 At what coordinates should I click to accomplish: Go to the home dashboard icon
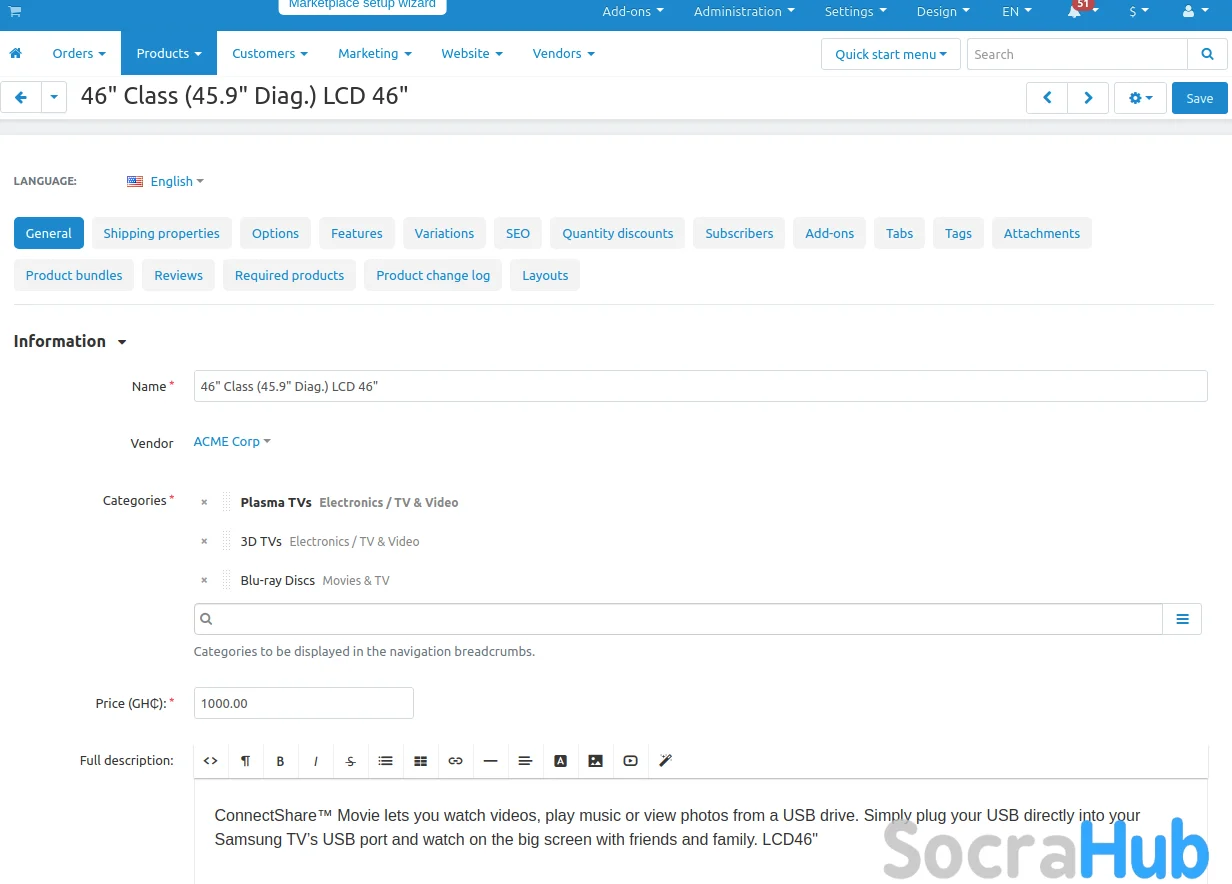coord(16,53)
